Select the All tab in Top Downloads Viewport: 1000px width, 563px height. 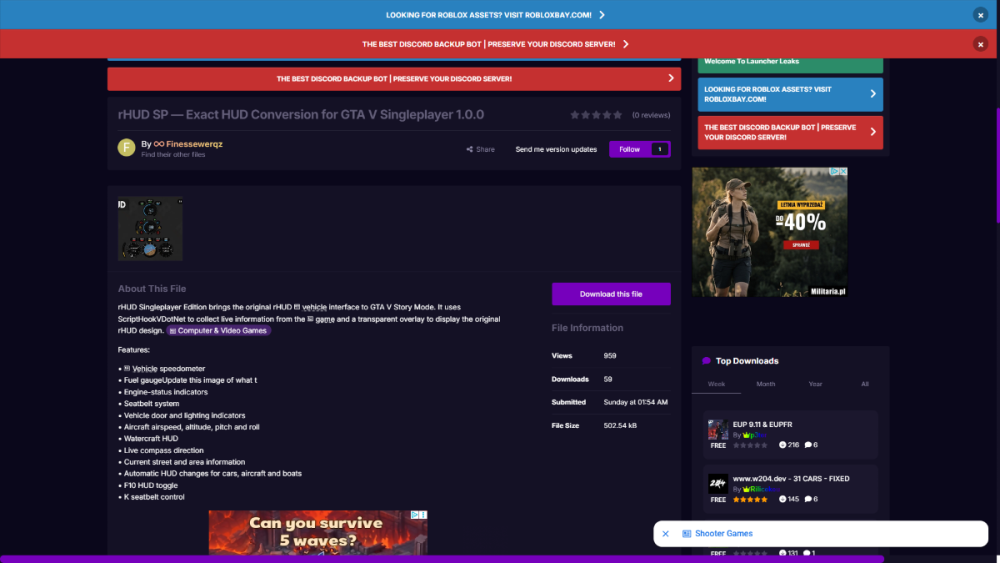tap(864, 384)
